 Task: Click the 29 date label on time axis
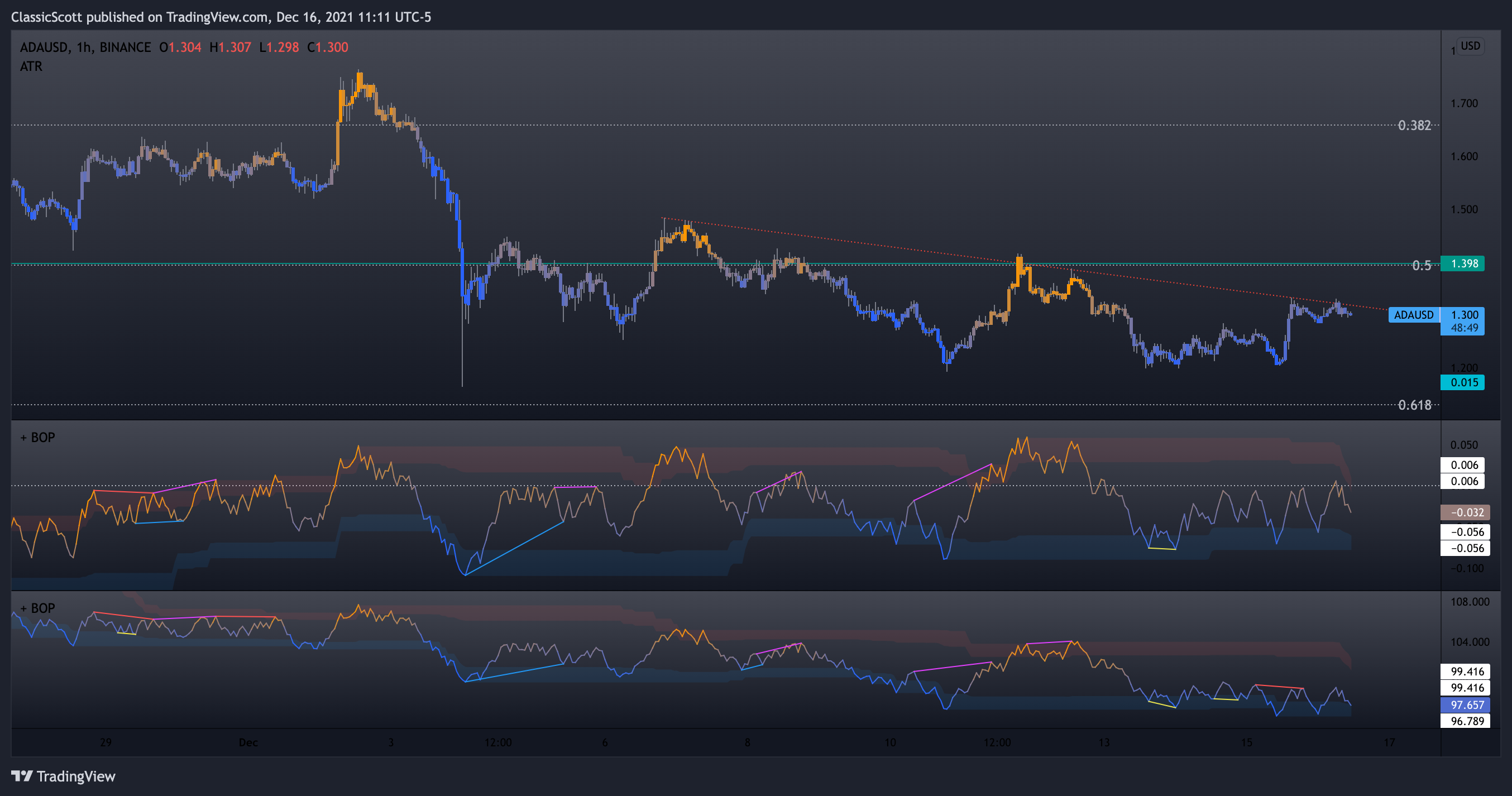pos(106,742)
